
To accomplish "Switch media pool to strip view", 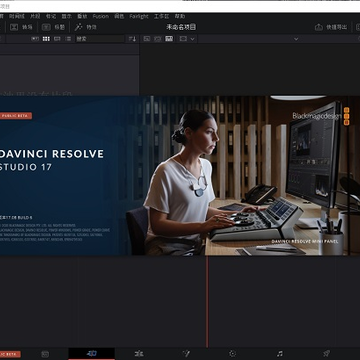I will tap(57, 39).
